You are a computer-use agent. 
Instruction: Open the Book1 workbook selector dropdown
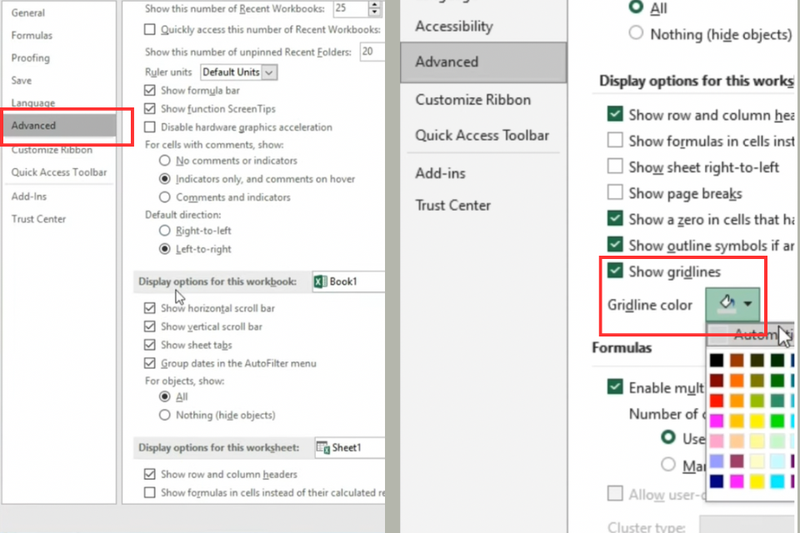[x=349, y=282]
